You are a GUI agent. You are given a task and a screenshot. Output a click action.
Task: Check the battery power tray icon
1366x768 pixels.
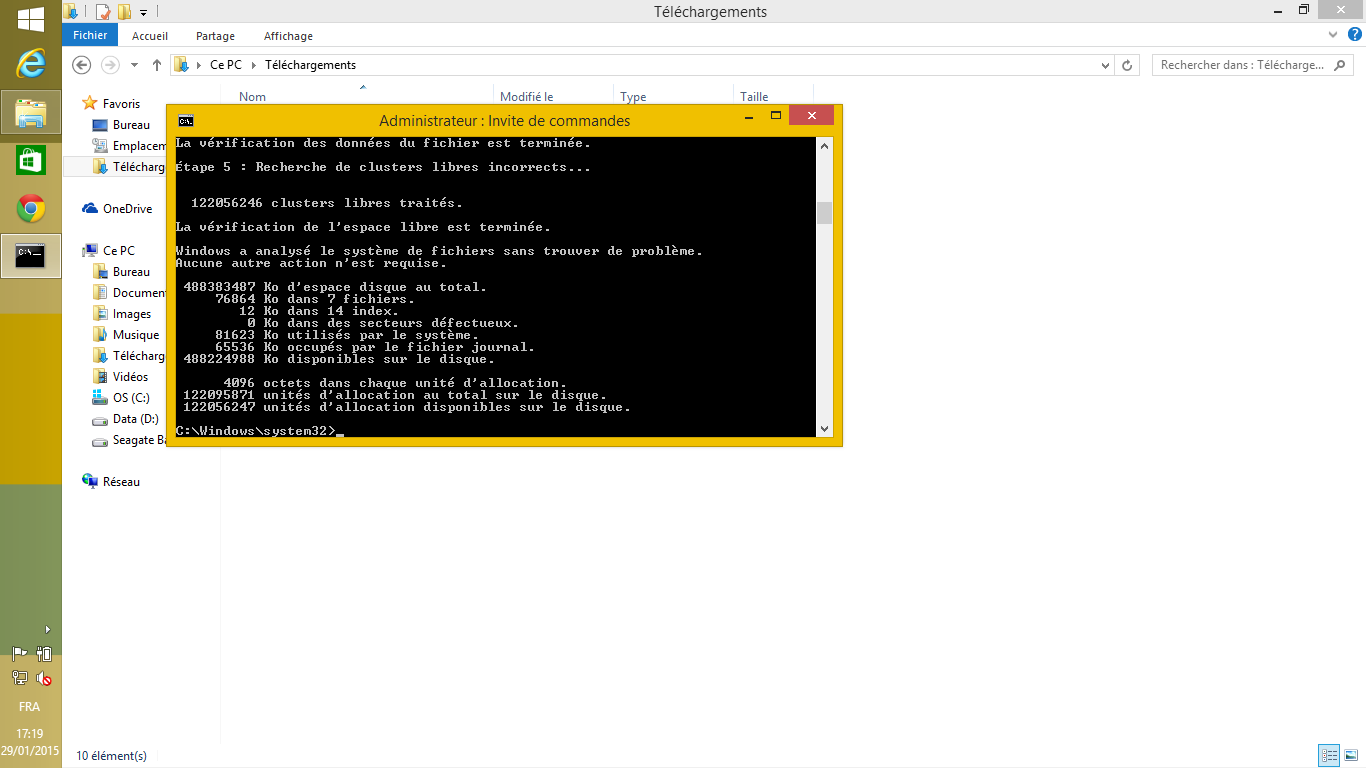click(x=43, y=654)
